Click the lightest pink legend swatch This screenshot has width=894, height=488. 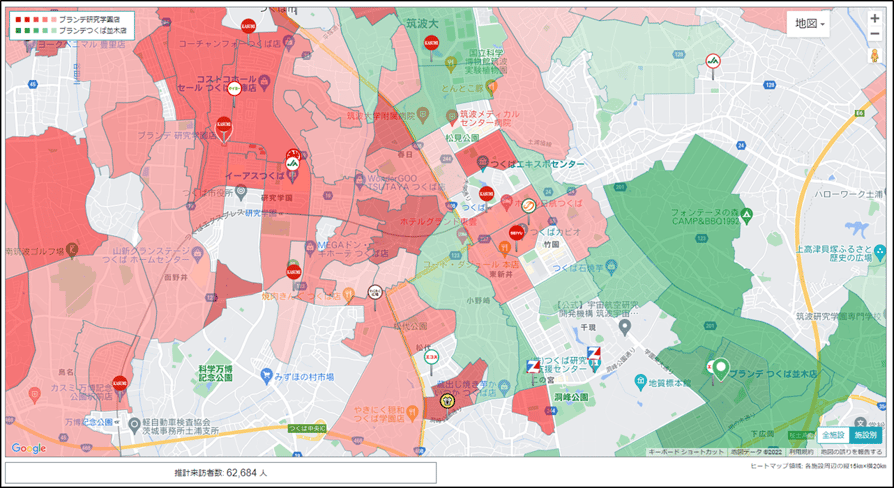(x=53, y=19)
